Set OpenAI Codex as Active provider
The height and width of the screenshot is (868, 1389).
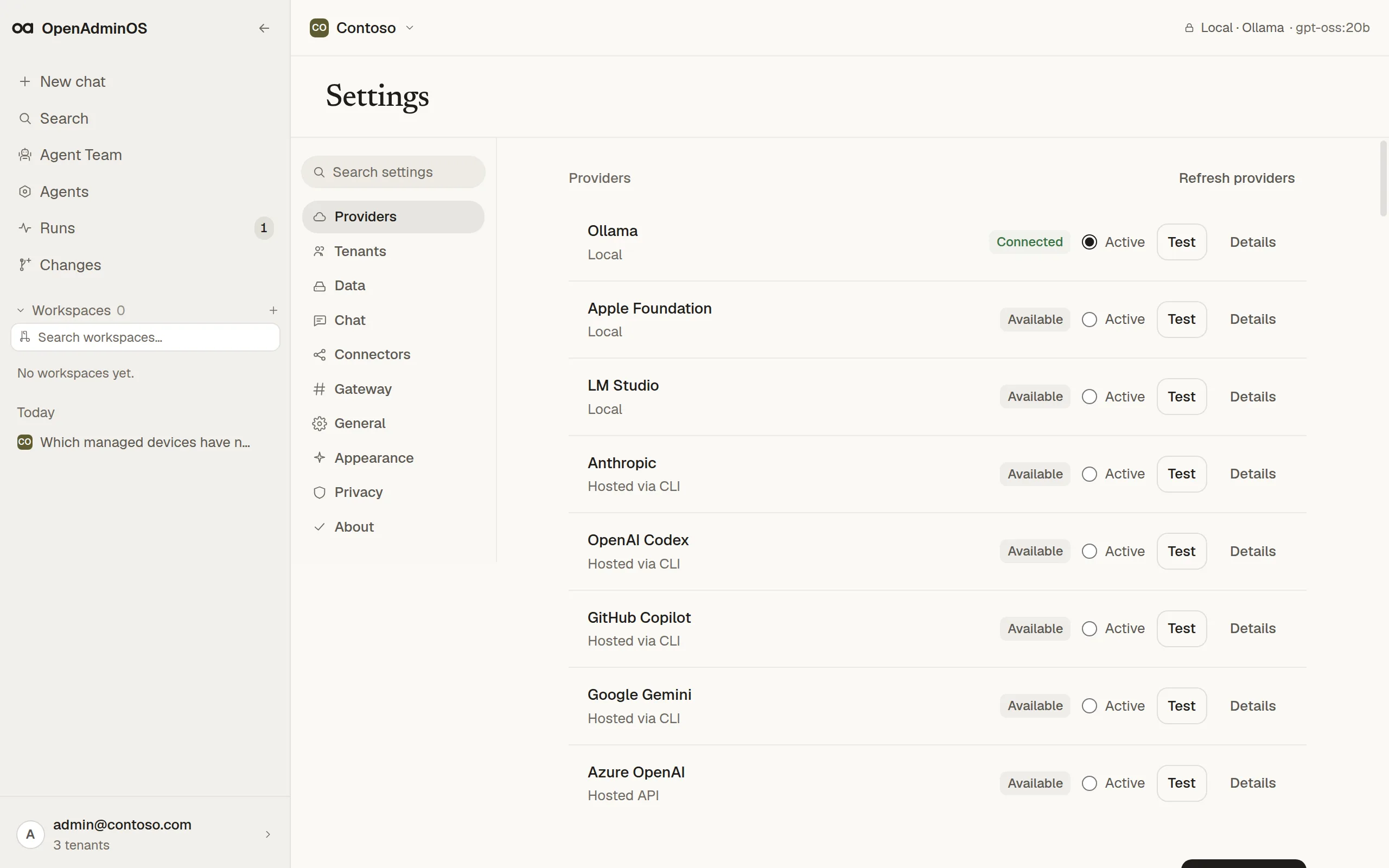coord(1089,551)
